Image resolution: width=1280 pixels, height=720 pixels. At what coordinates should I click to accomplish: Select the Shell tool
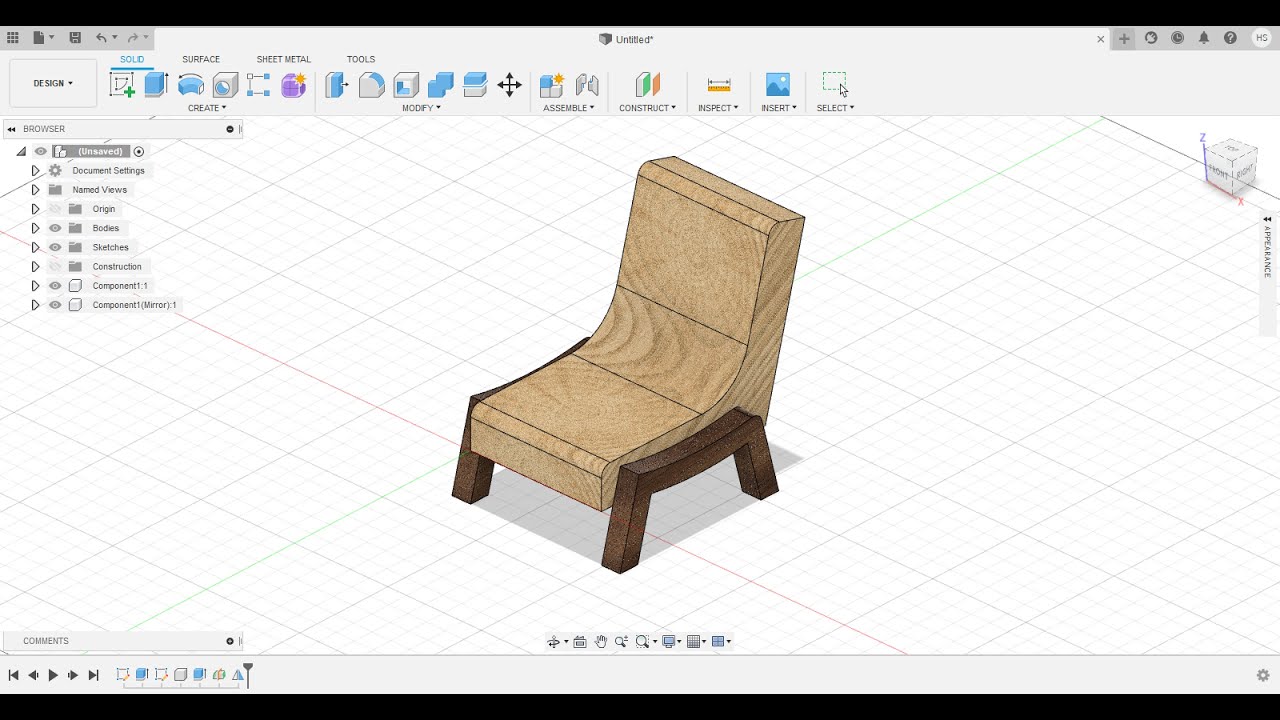pos(406,85)
